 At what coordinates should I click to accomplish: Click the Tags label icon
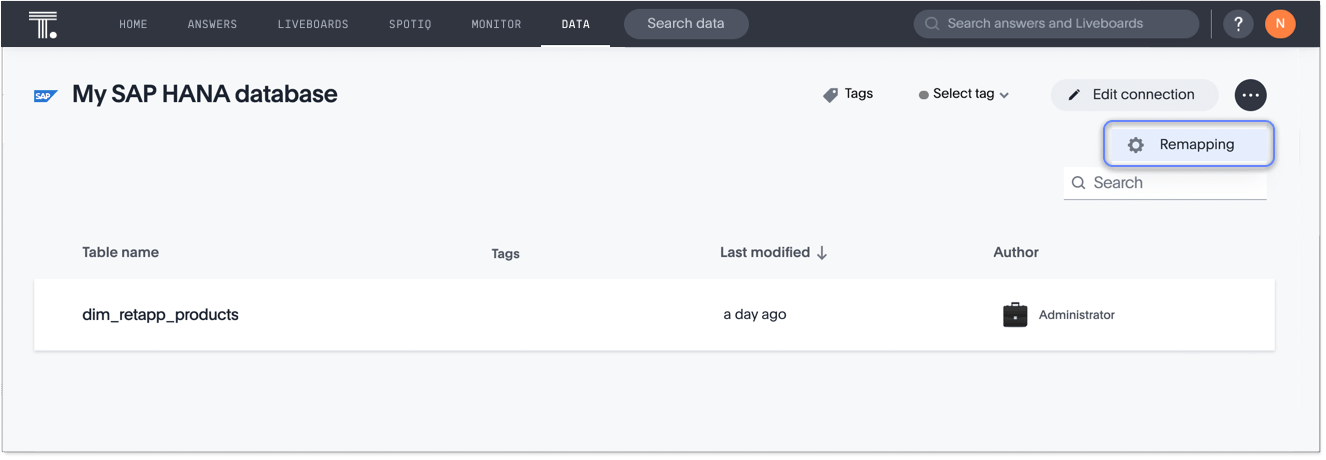click(x=830, y=95)
